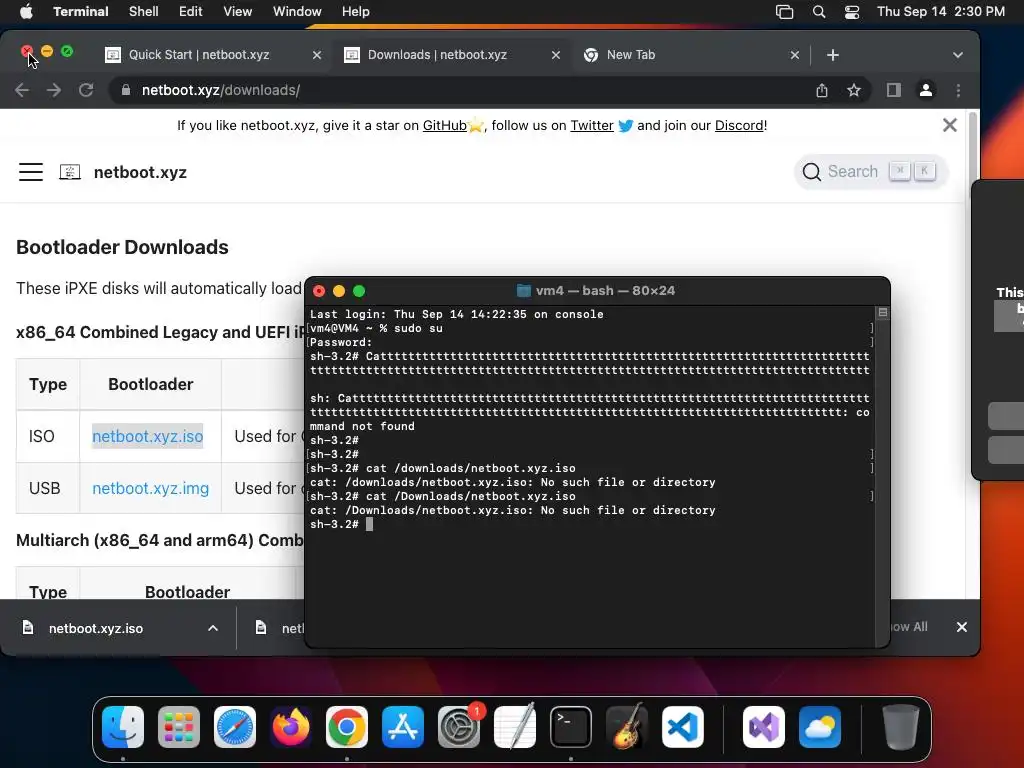Open App Store from the Dock
This screenshot has width=1024, height=768.
(403, 727)
